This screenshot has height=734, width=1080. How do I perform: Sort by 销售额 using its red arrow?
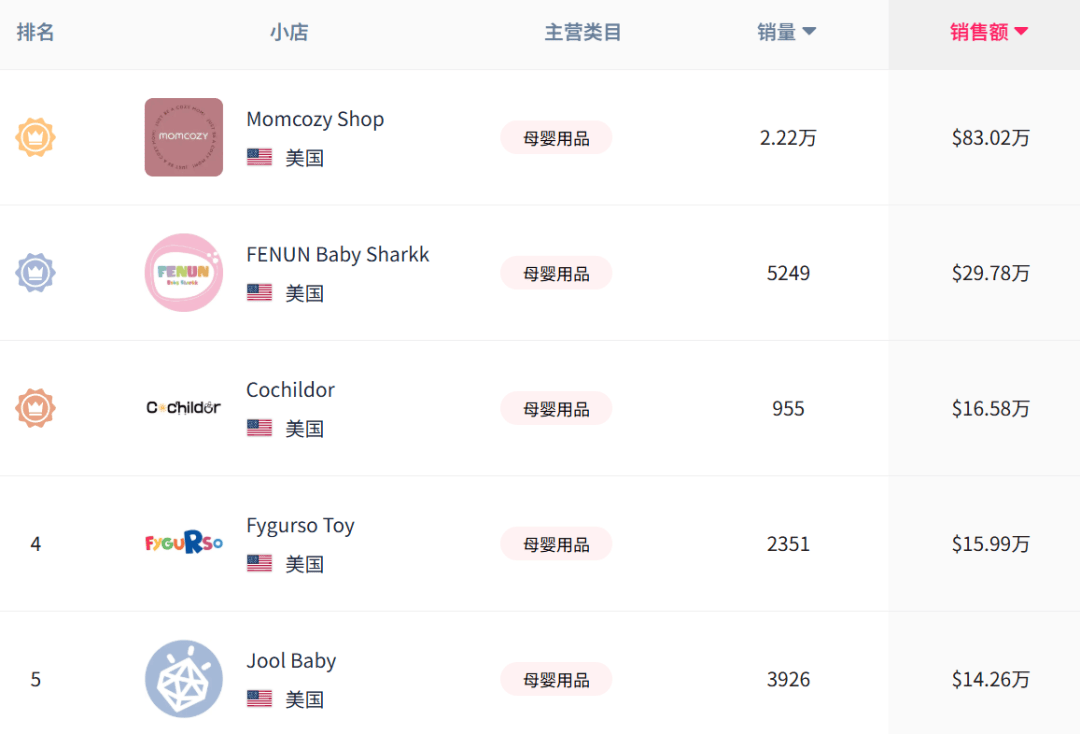click(1021, 31)
